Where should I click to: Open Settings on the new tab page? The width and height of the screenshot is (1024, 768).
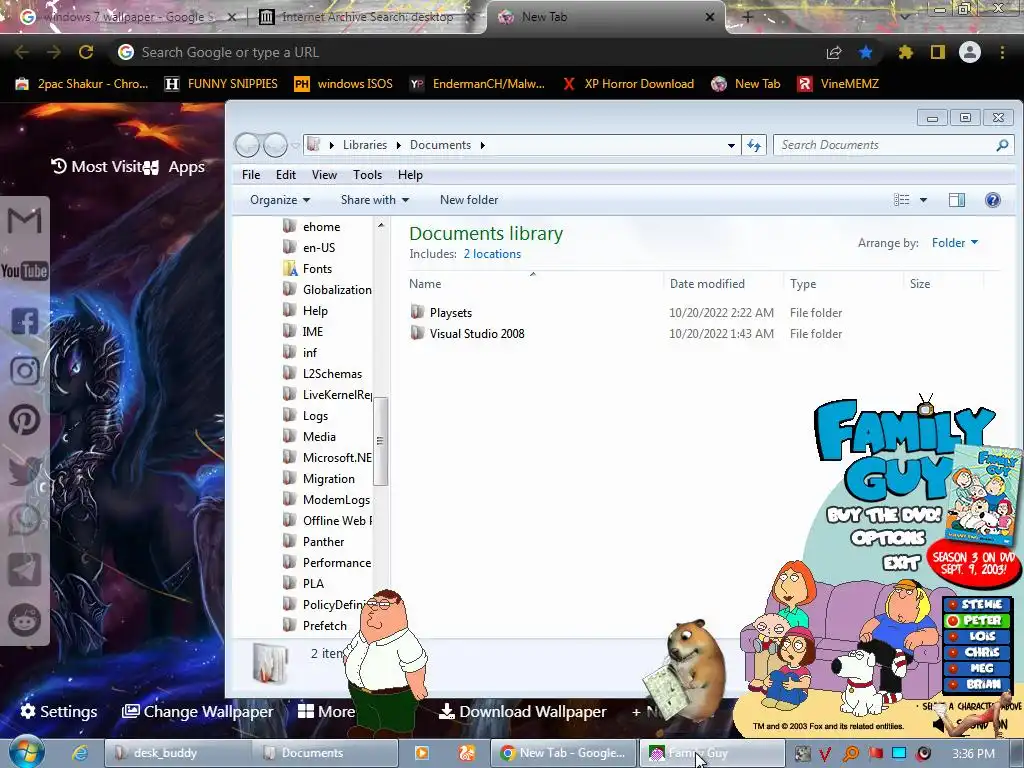(x=59, y=711)
